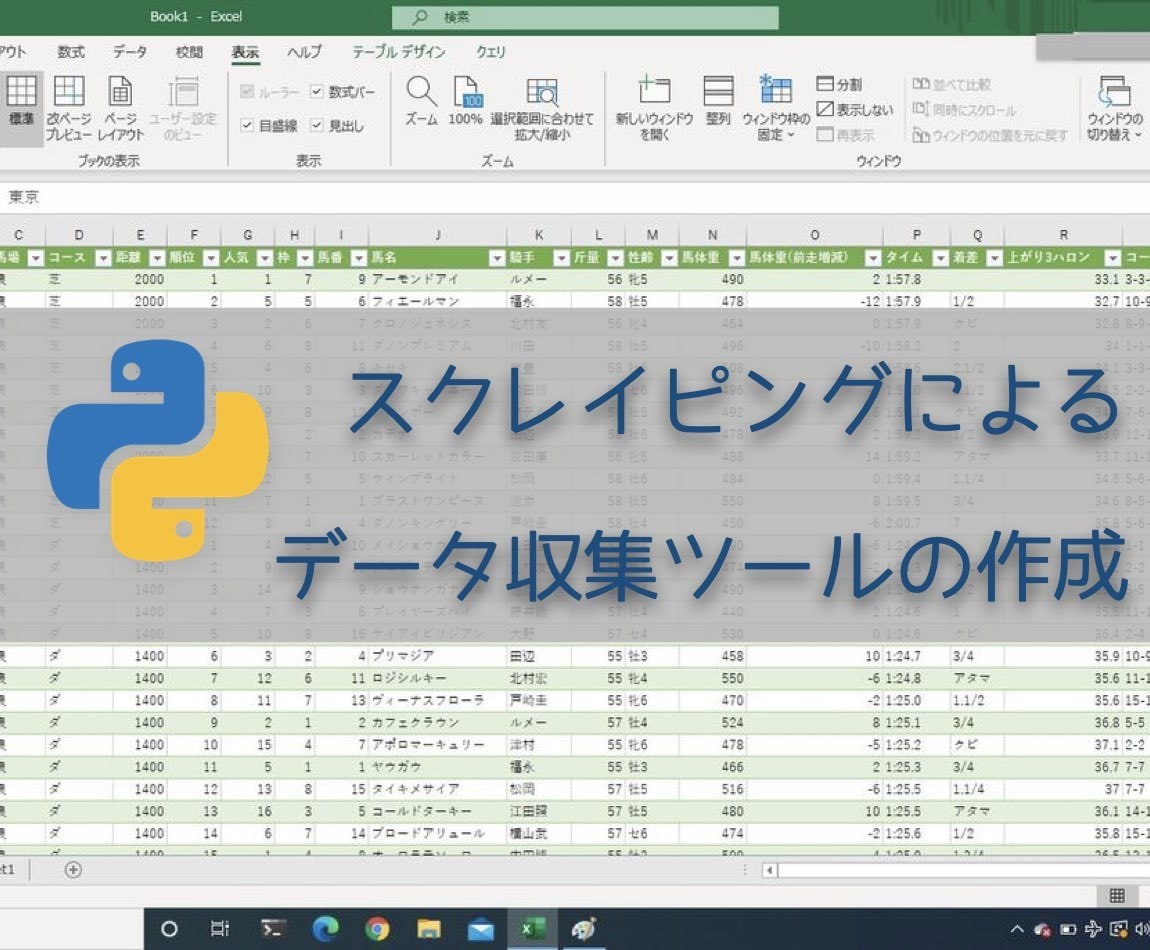Select cell with horse name プリマジア

[x=438, y=657]
